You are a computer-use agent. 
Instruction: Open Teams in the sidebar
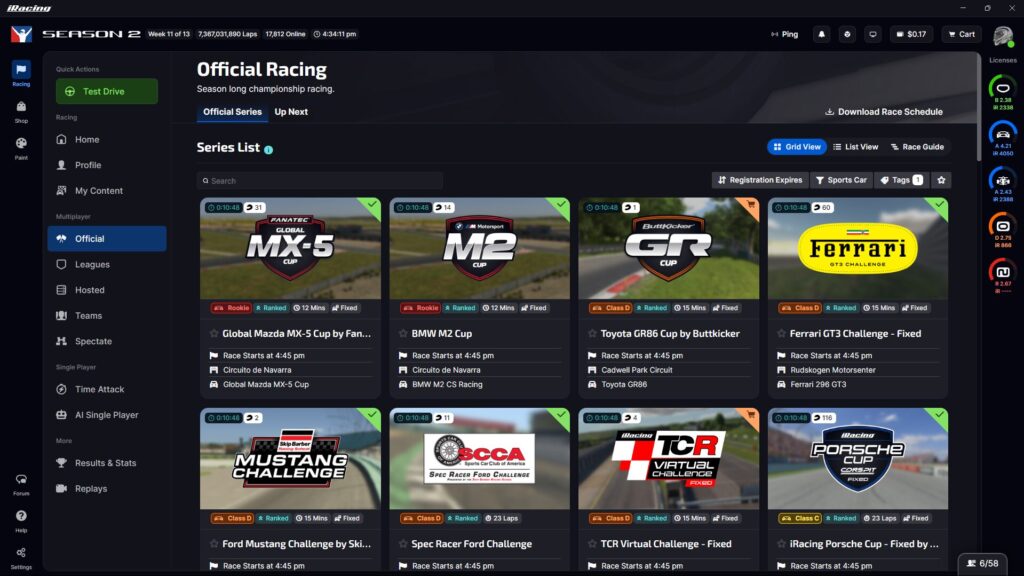(x=106, y=315)
